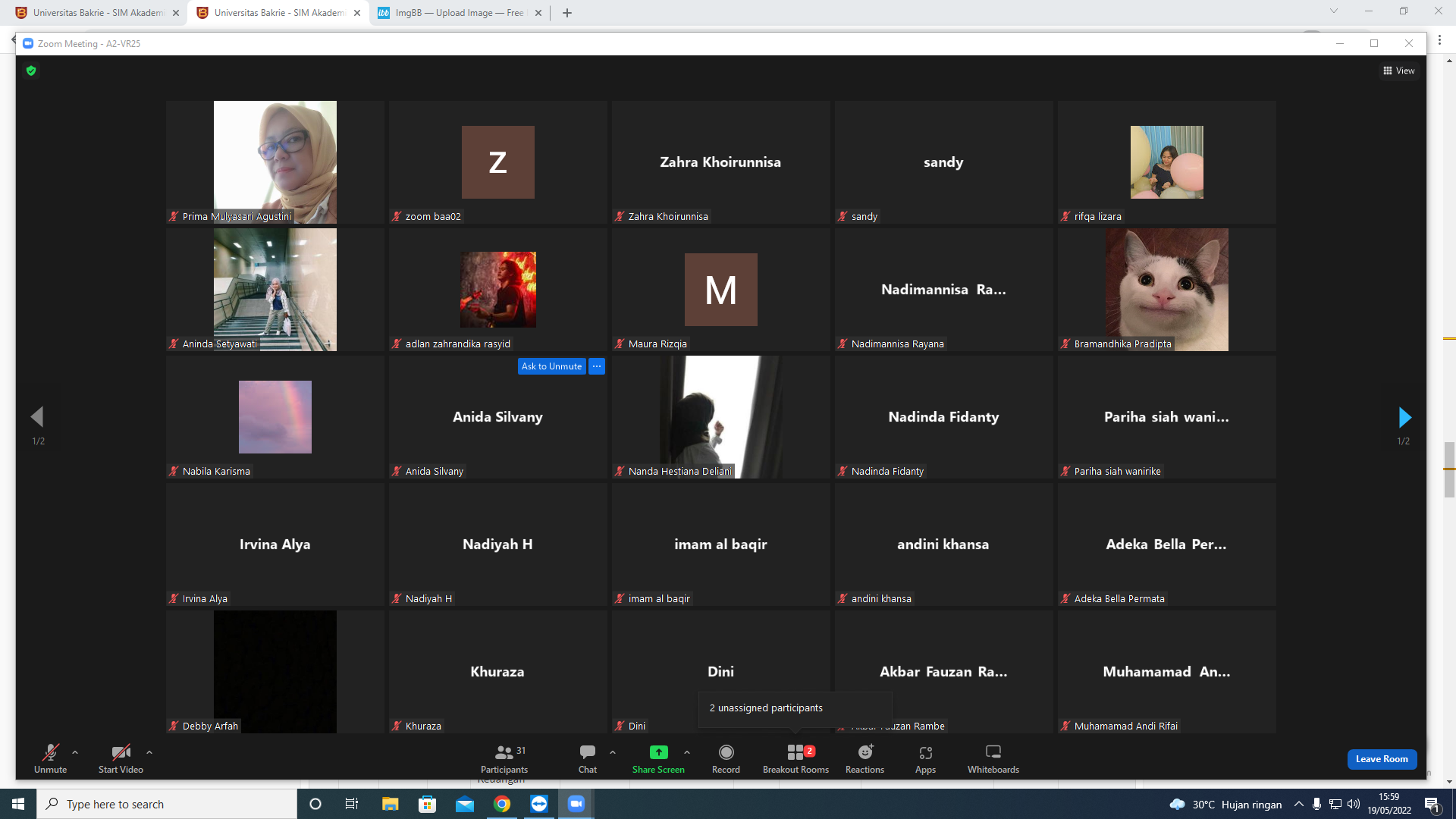This screenshot has width=1456, height=819.
Task: Switch to second Universitas Bakrie tab
Action: click(279, 13)
